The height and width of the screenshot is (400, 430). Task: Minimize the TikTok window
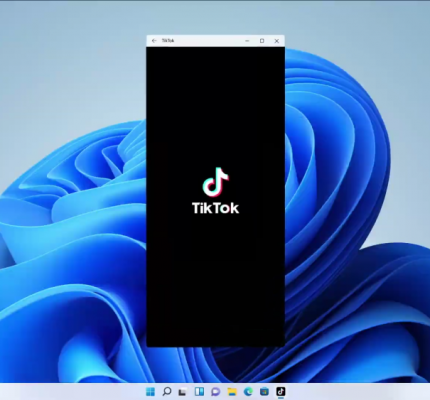pyautogui.click(x=247, y=41)
